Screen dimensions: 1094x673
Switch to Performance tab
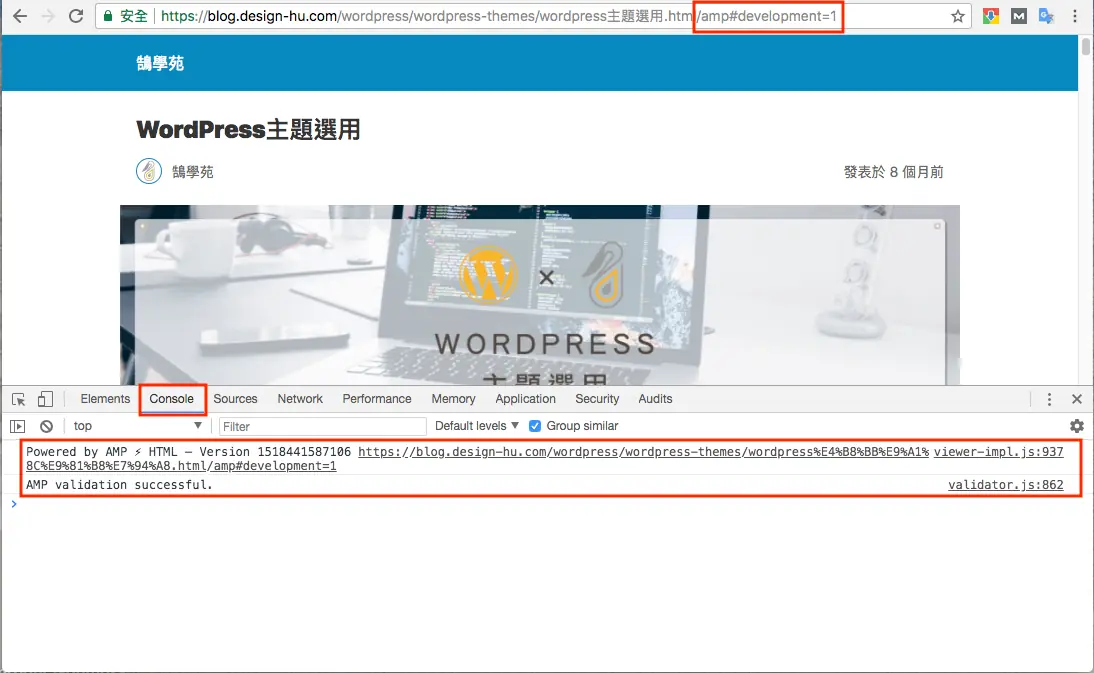click(x=377, y=399)
